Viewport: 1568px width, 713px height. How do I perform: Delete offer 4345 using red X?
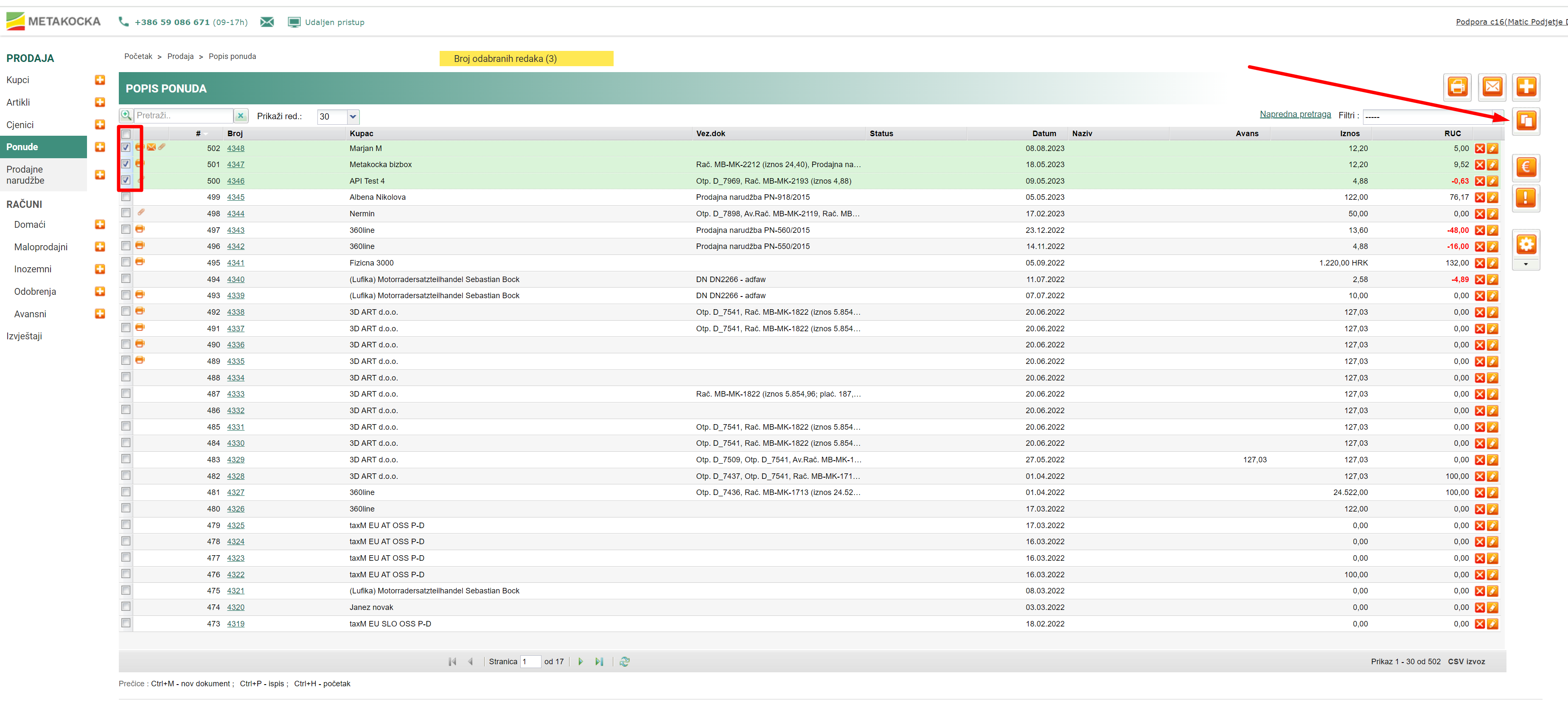1479,198
